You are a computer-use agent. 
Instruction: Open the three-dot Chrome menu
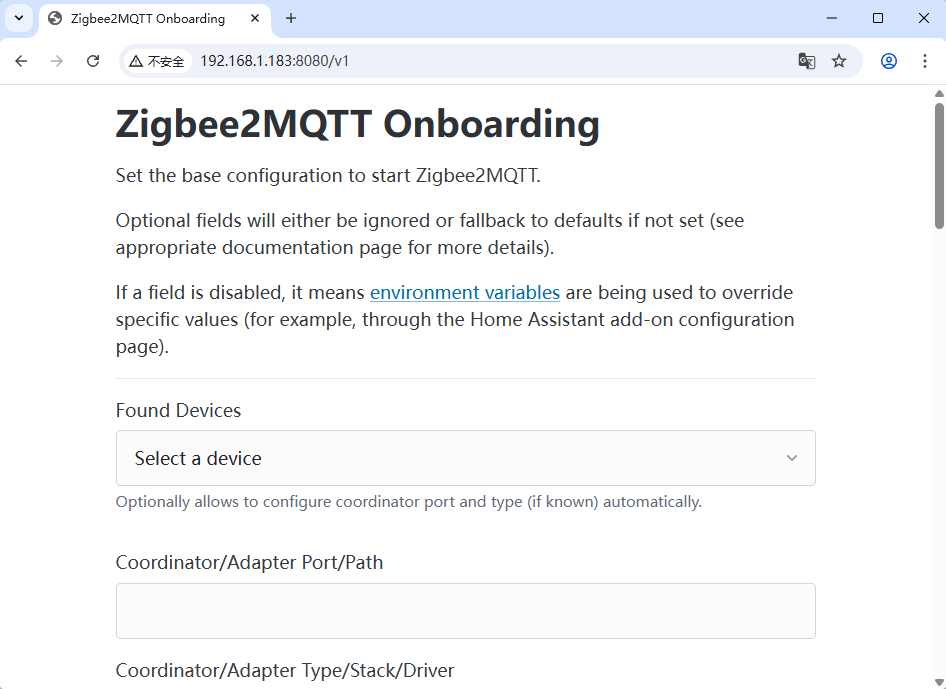(925, 61)
